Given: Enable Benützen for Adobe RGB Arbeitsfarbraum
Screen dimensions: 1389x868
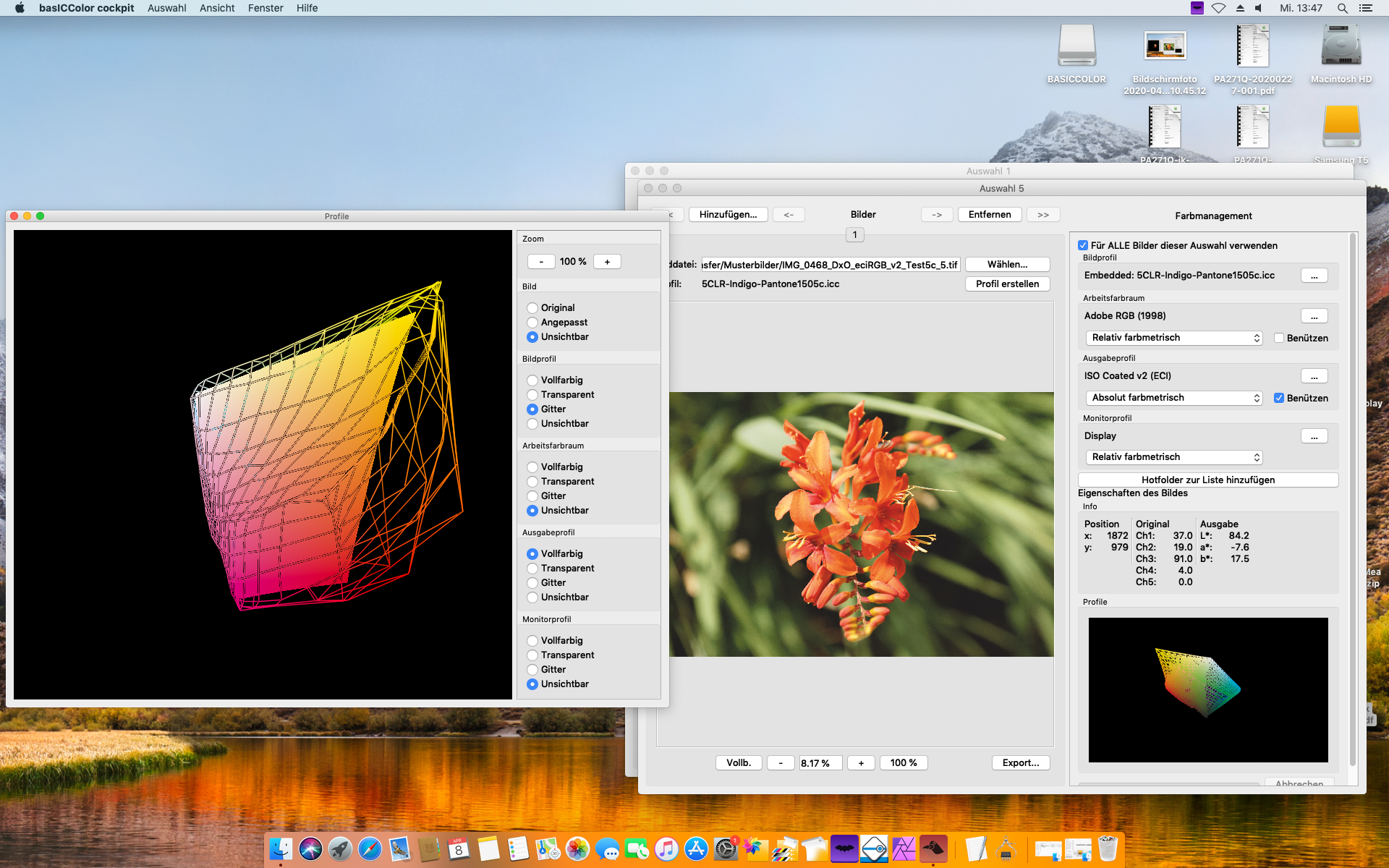Looking at the screenshot, I should (x=1279, y=338).
